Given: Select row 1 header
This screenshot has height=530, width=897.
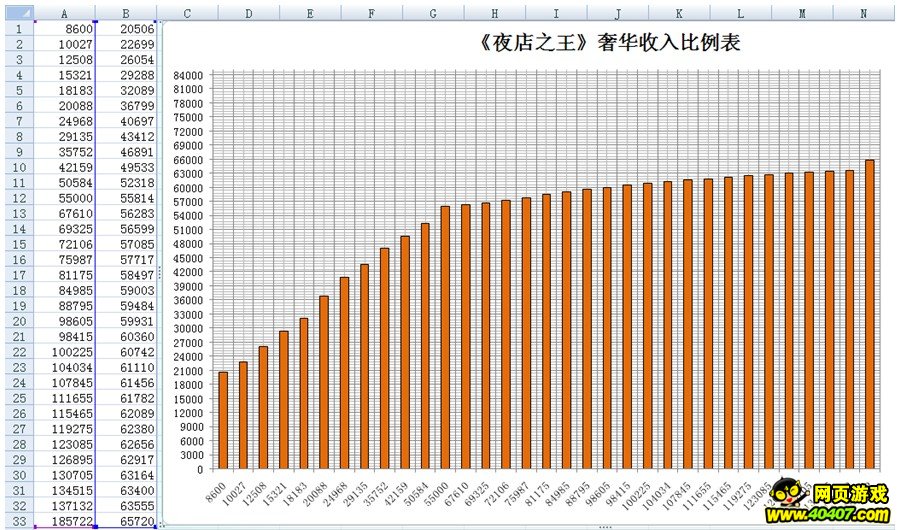Looking at the screenshot, I should (x=19, y=29).
